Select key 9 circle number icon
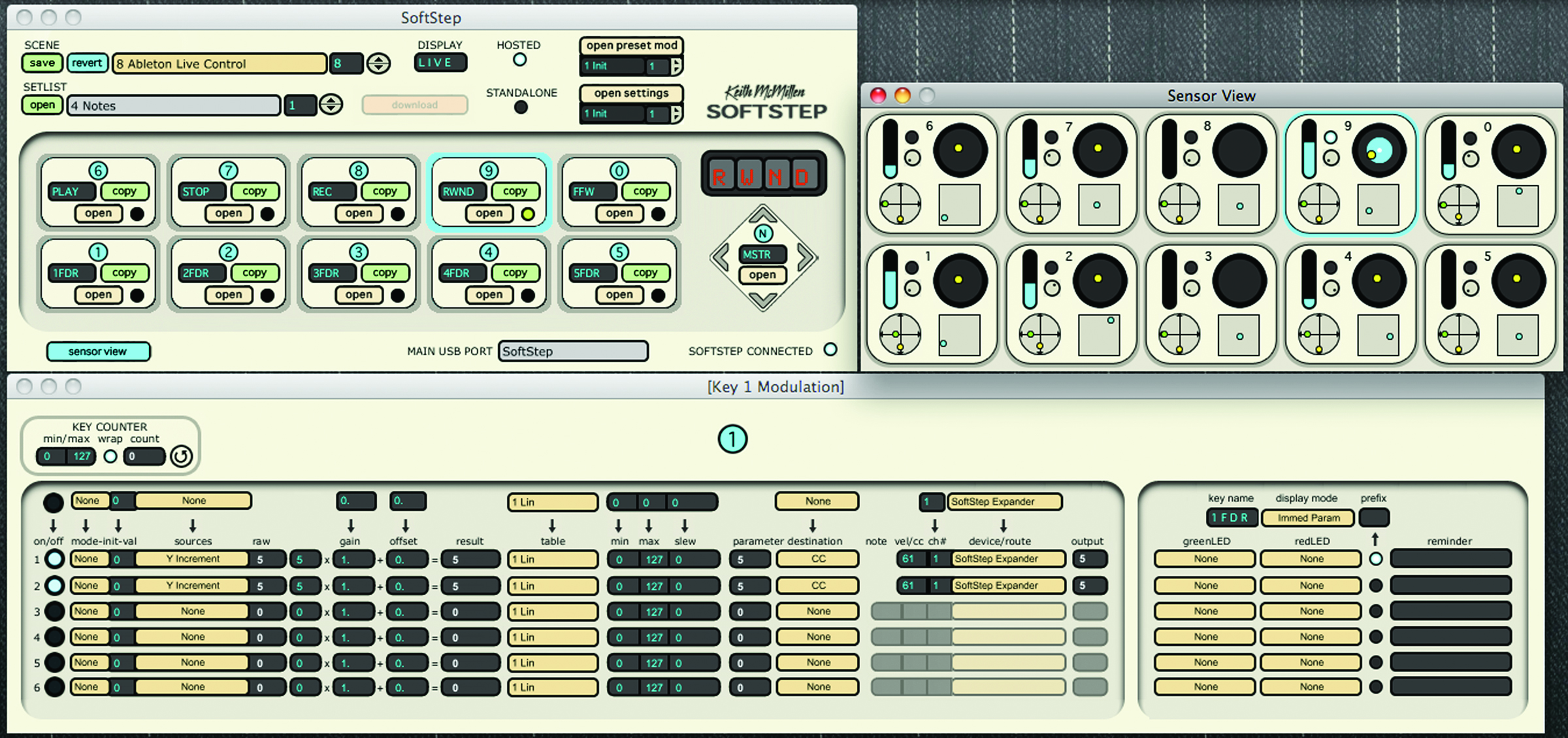This screenshot has width=1568, height=738. (x=489, y=171)
